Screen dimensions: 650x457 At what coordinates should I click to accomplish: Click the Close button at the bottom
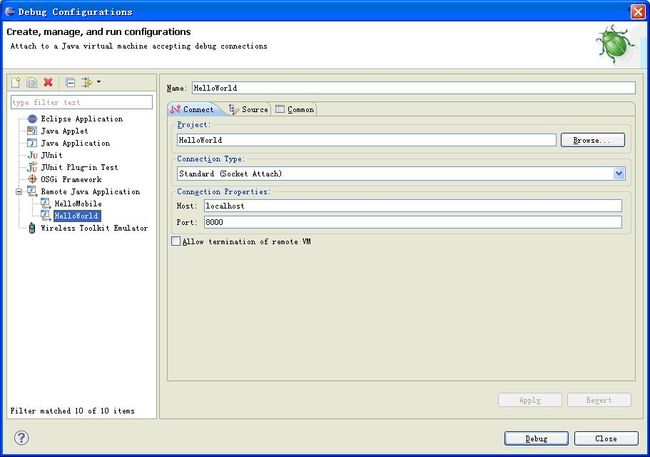point(606,438)
